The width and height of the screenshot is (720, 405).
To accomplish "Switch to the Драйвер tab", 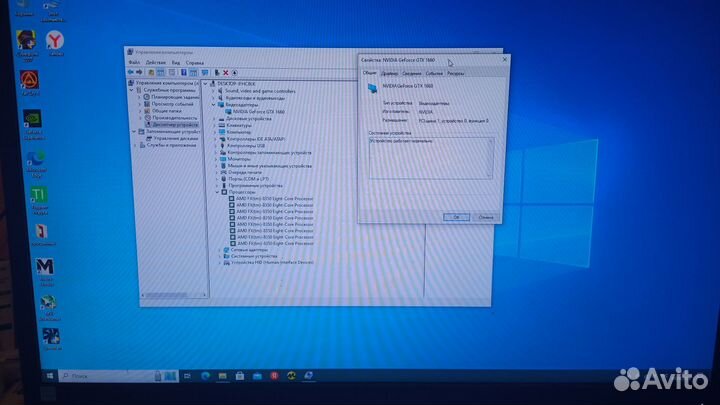I will (x=389, y=73).
